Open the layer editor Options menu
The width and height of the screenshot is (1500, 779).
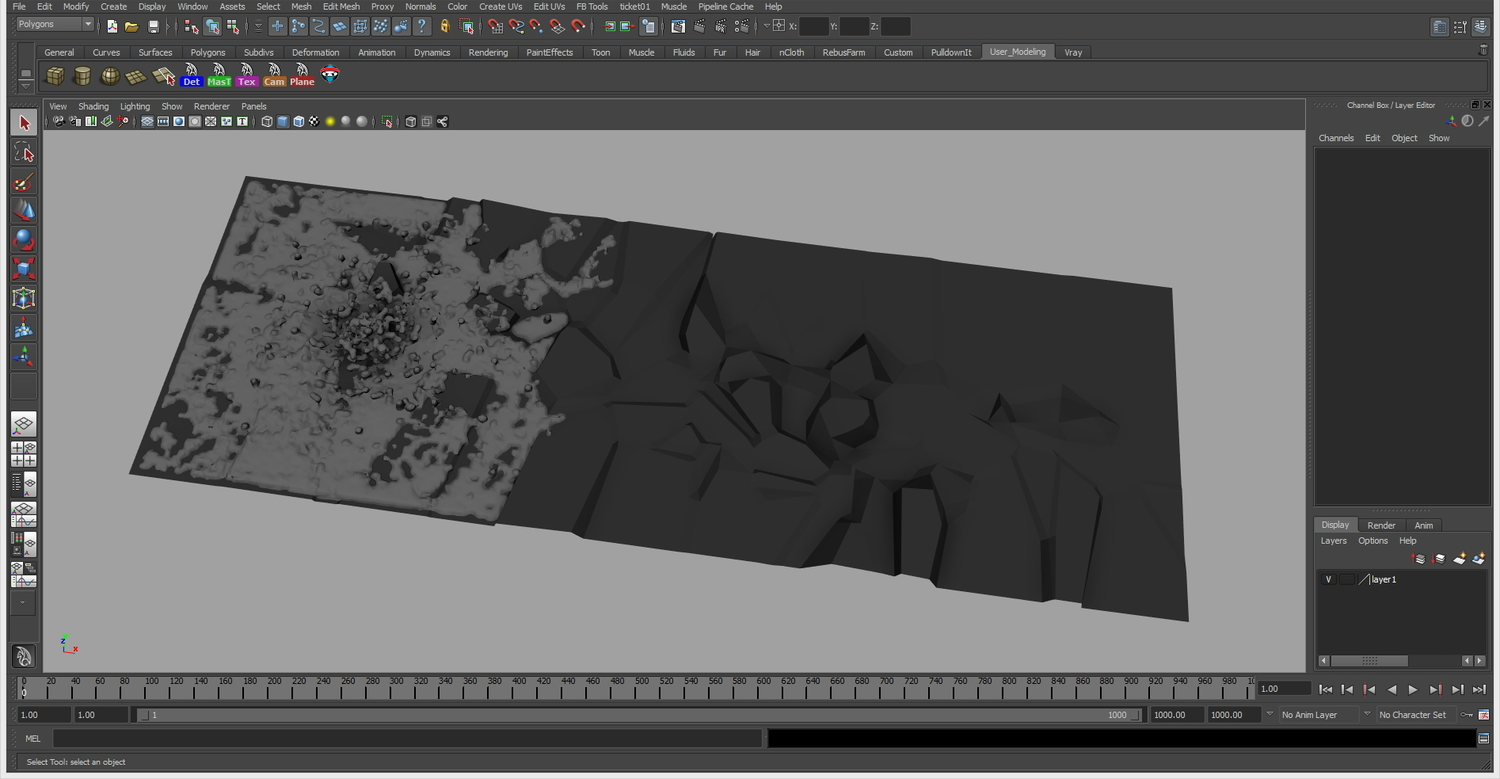coord(1373,541)
